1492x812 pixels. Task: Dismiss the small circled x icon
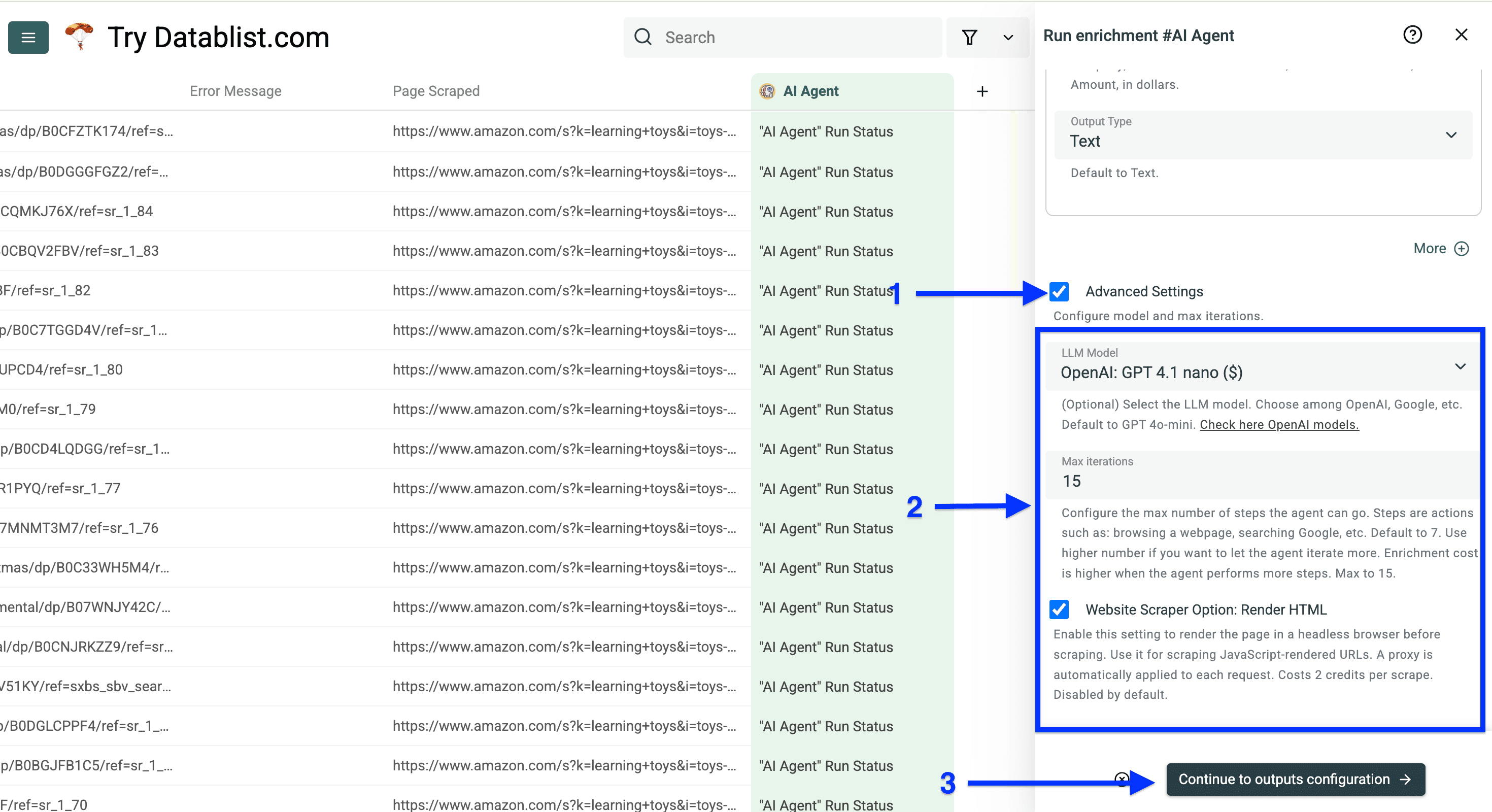tap(1122, 780)
